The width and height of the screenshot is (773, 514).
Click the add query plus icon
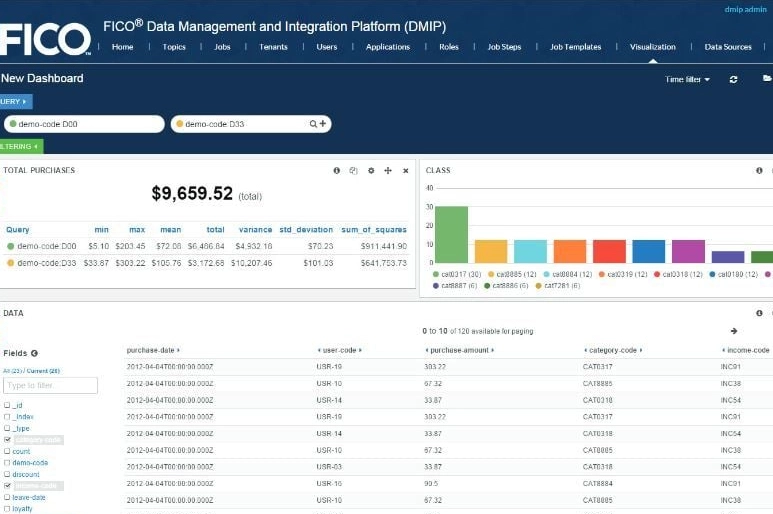pyautogui.click(x=323, y=124)
